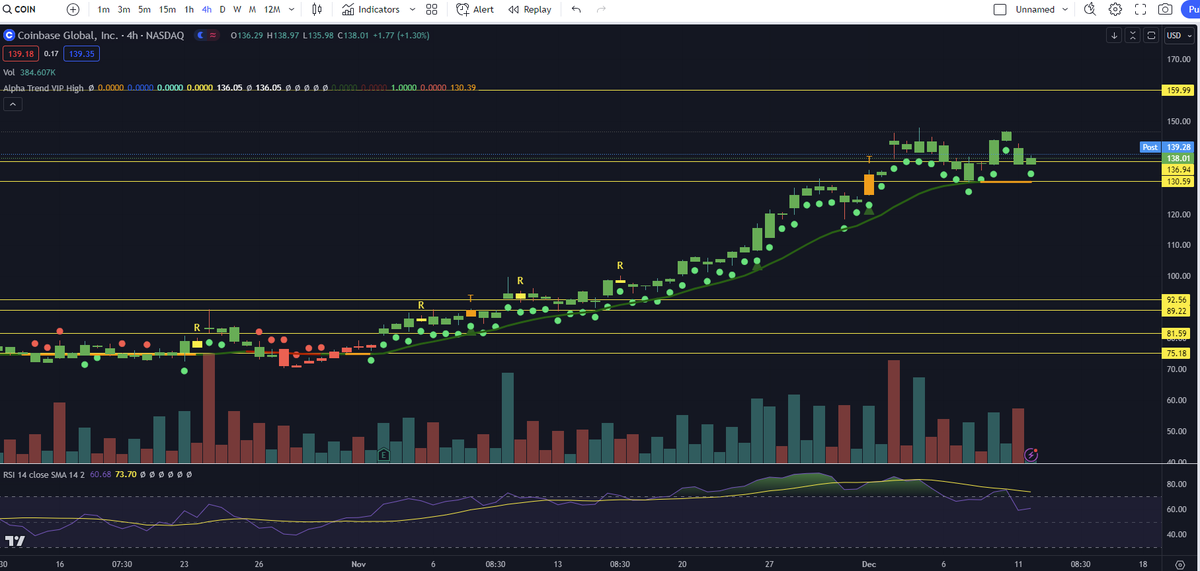The width and height of the screenshot is (1200, 571).
Task: Expand the manage layouts dropdown chevron
Action: [1066, 9]
